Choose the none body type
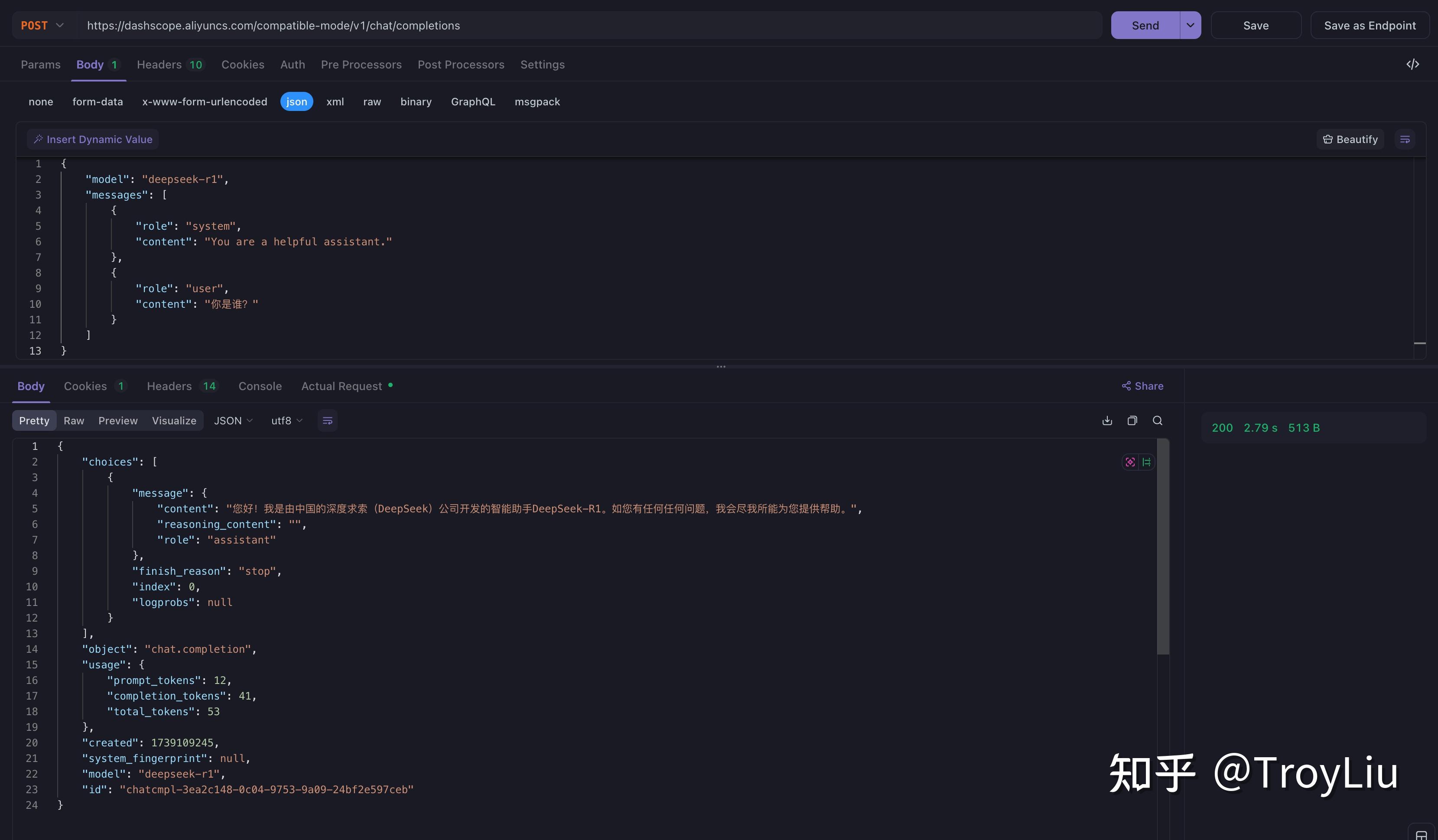Screen dimensions: 1438x840 [40, 101]
